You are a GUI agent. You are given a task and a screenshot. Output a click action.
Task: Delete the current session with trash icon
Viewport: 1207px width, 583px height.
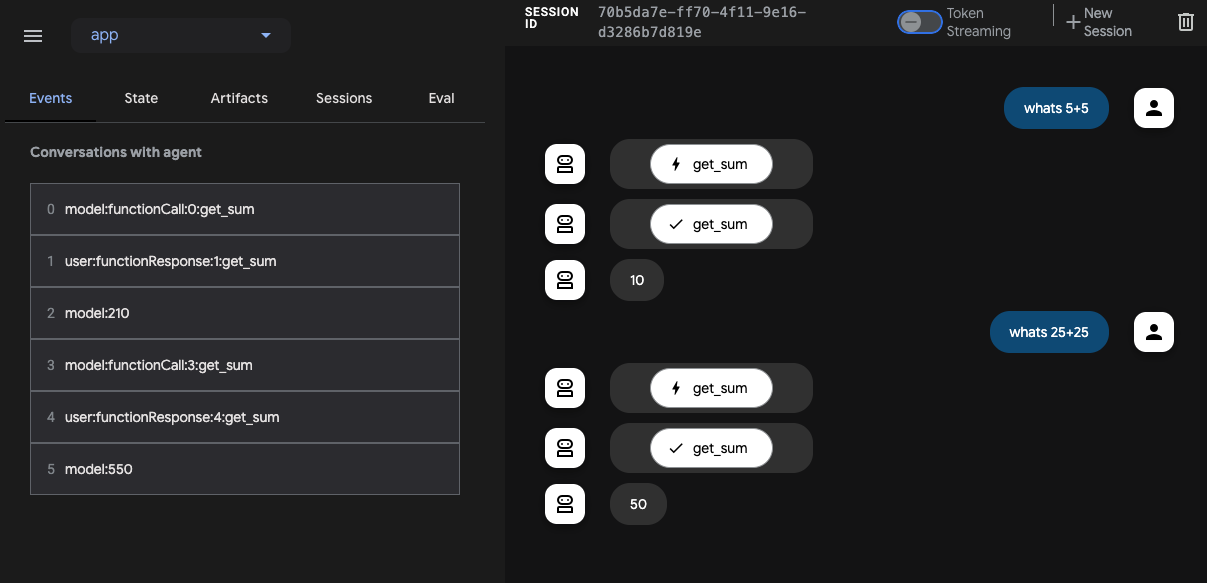coord(1186,22)
